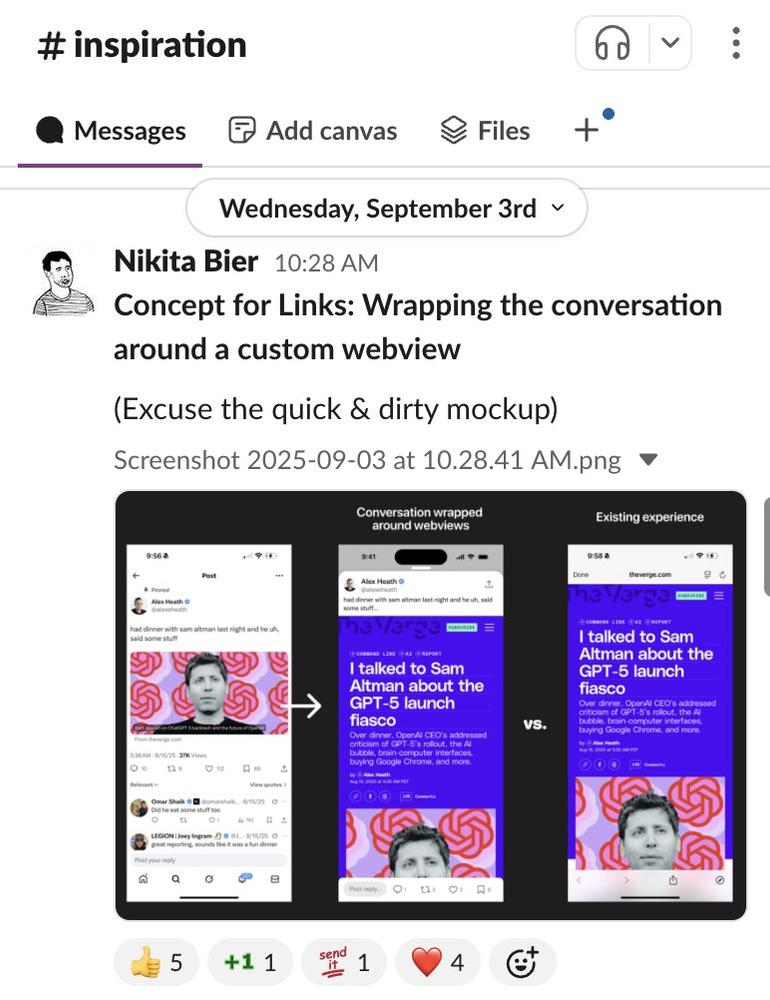Screen dimensions: 770x1000
Task: Click the 10:28 AM message timestamp
Action: tap(326, 263)
